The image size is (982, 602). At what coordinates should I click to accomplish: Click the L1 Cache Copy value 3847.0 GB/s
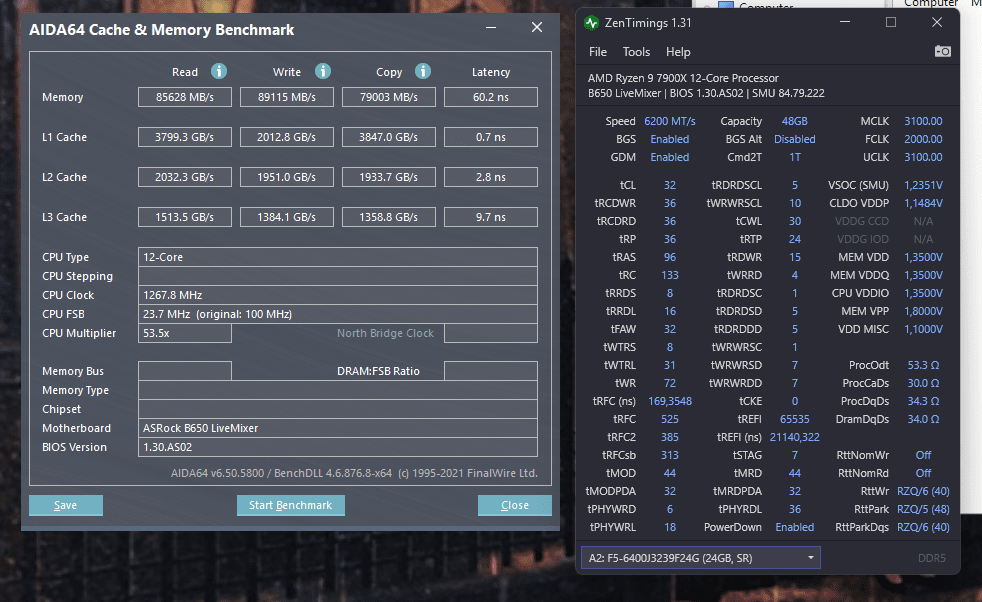pos(389,137)
